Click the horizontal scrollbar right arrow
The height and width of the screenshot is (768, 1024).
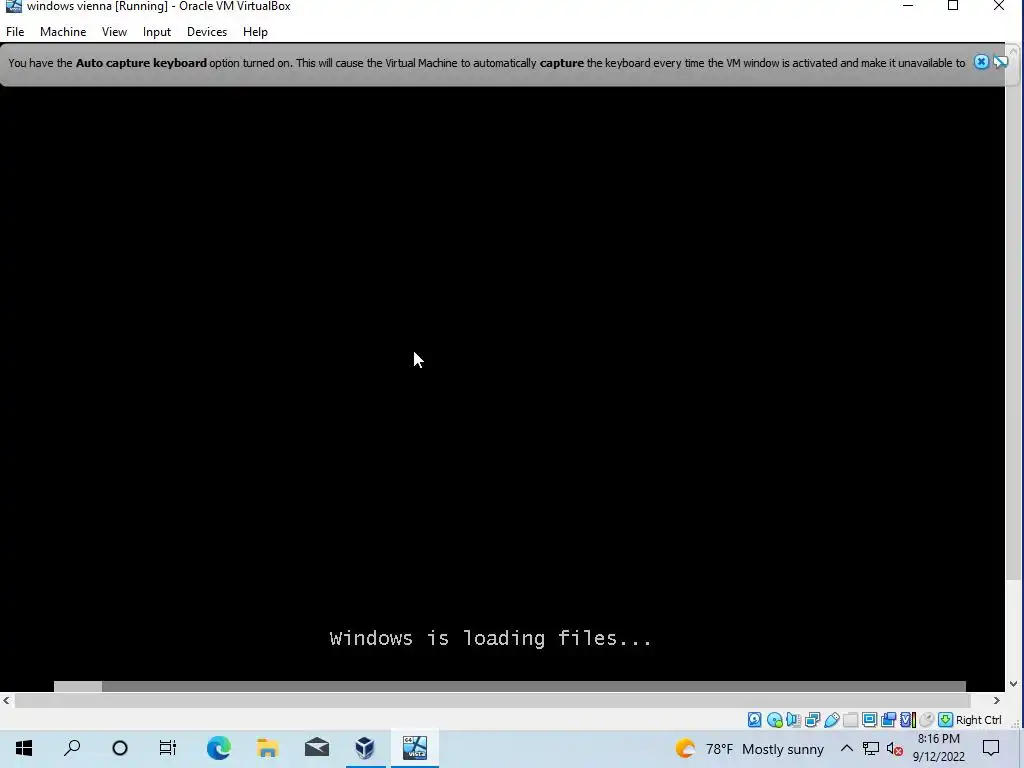click(997, 700)
